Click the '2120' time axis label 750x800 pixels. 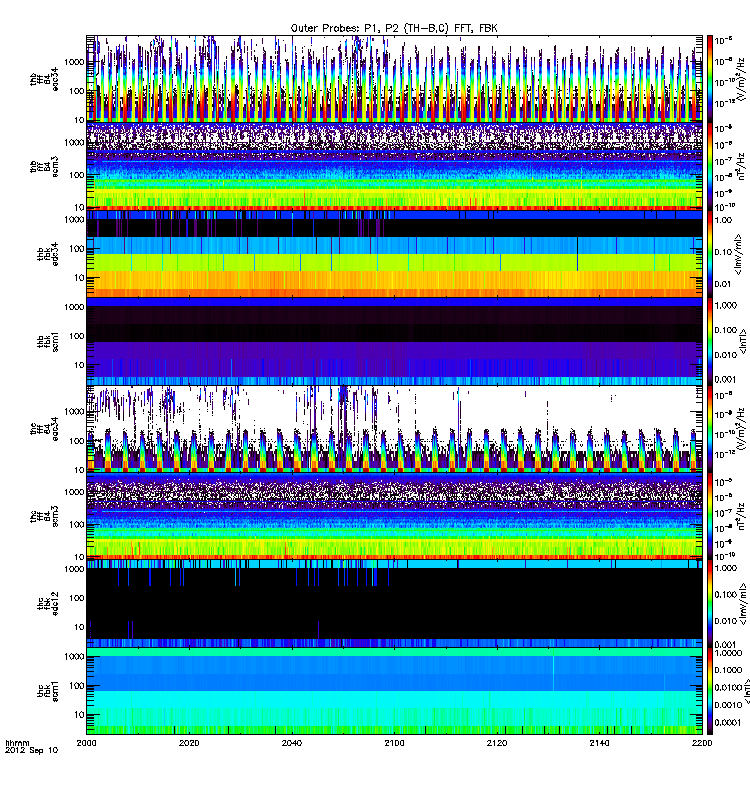click(x=496, y=743)
